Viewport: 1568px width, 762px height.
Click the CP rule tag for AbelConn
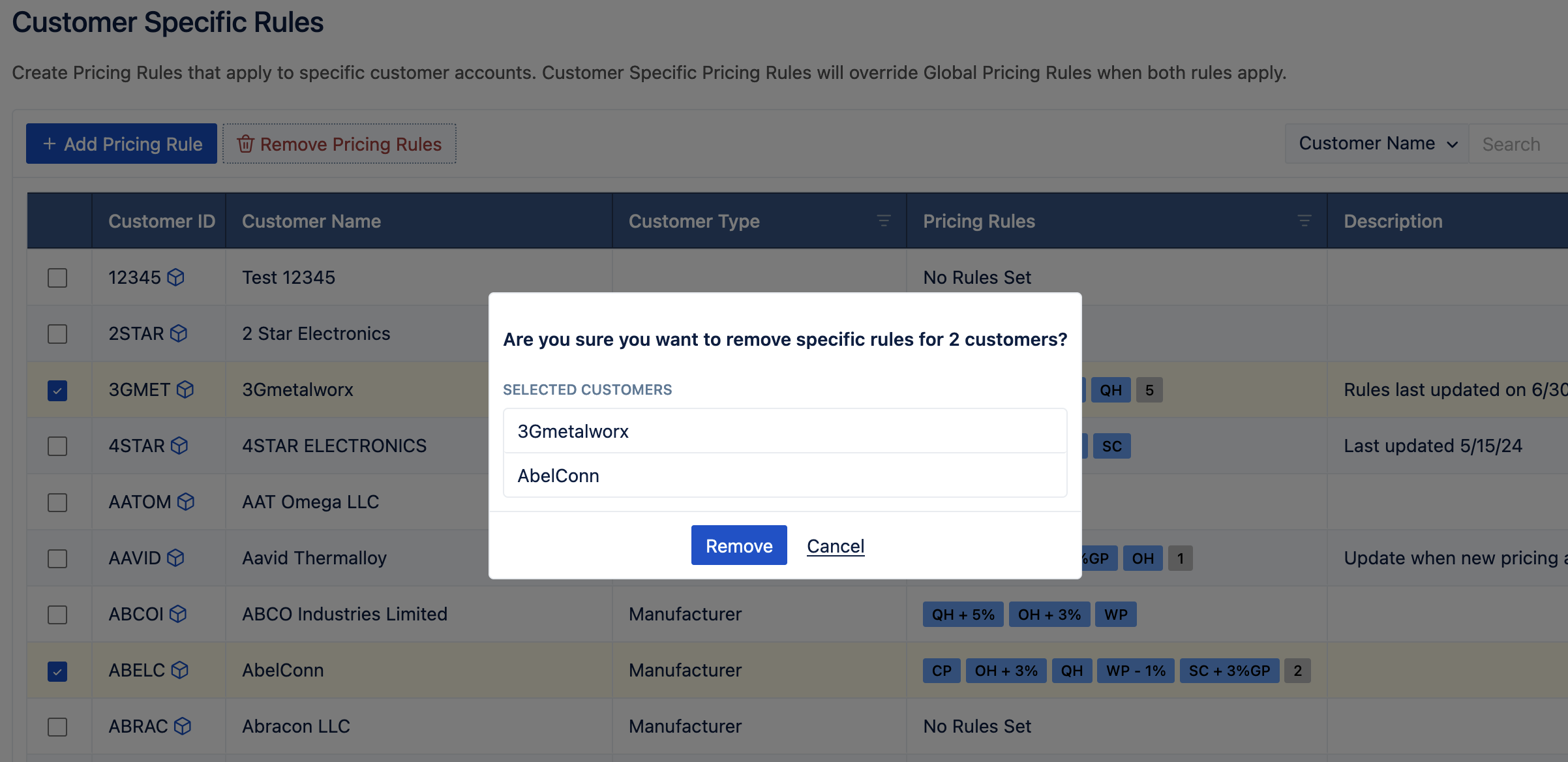click(x=941, y=671)
